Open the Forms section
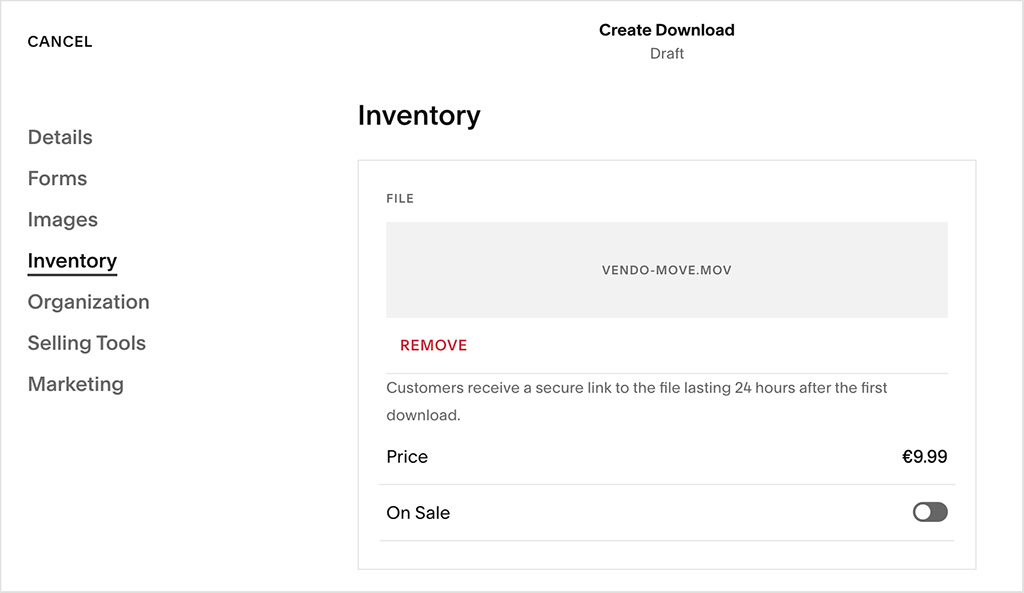 click(x=57, y=178)
